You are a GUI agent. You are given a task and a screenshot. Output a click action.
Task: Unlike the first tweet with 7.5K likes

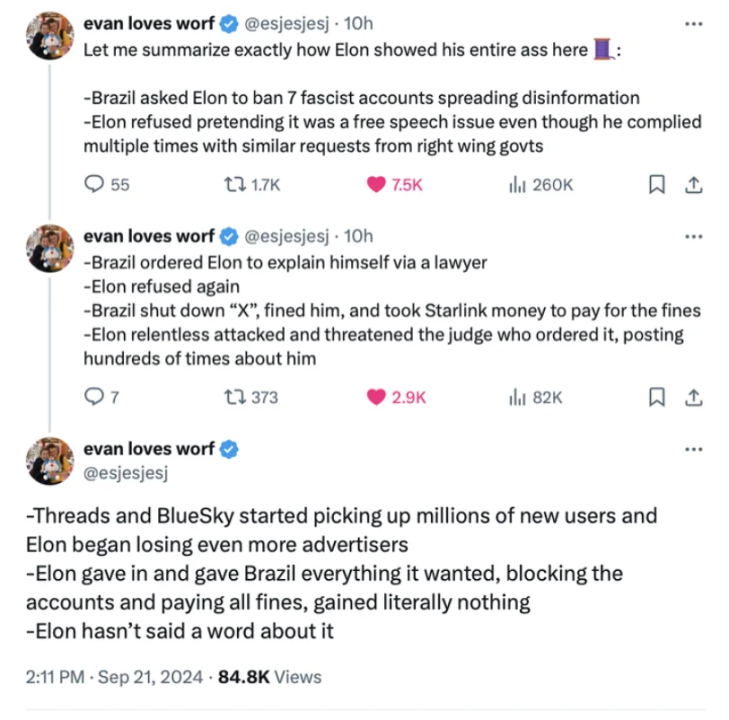(x=377, y=184)
